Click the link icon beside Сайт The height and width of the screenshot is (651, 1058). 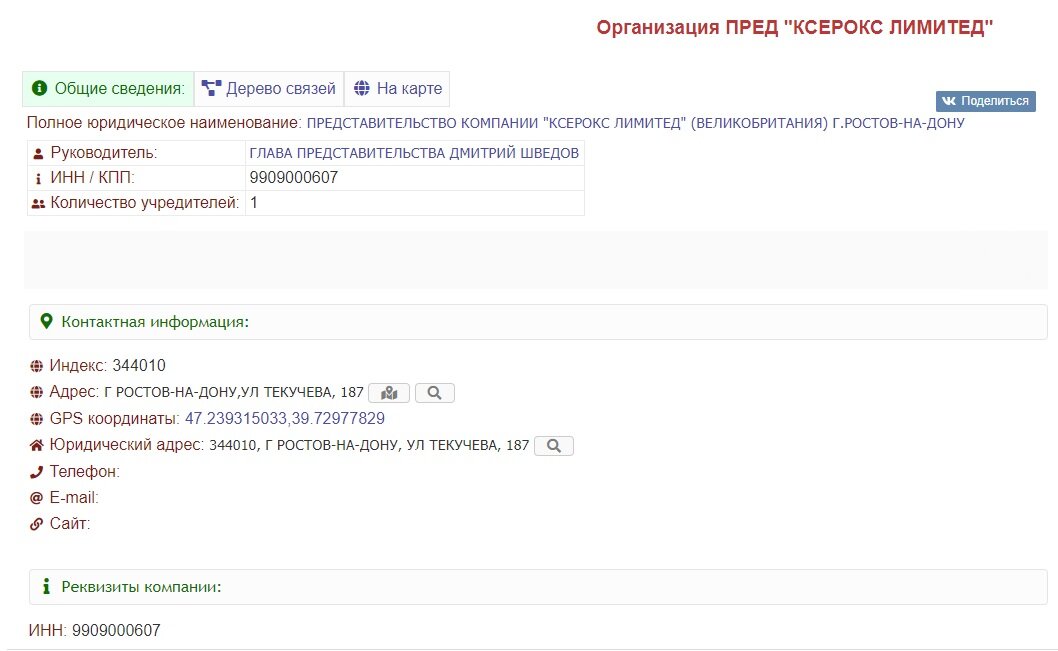(x=36, y=524)
